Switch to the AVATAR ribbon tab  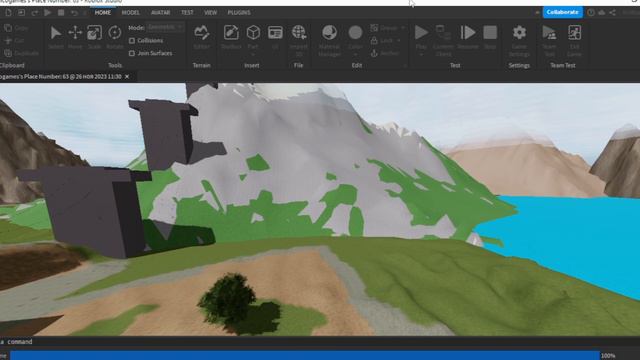pos(160,13)
